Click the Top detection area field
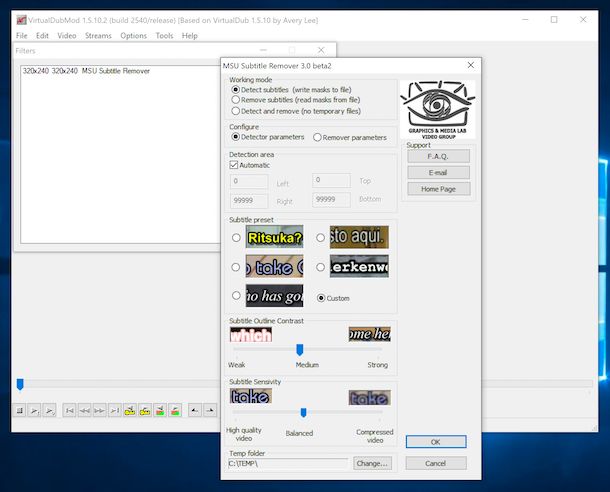 [331, 180]
